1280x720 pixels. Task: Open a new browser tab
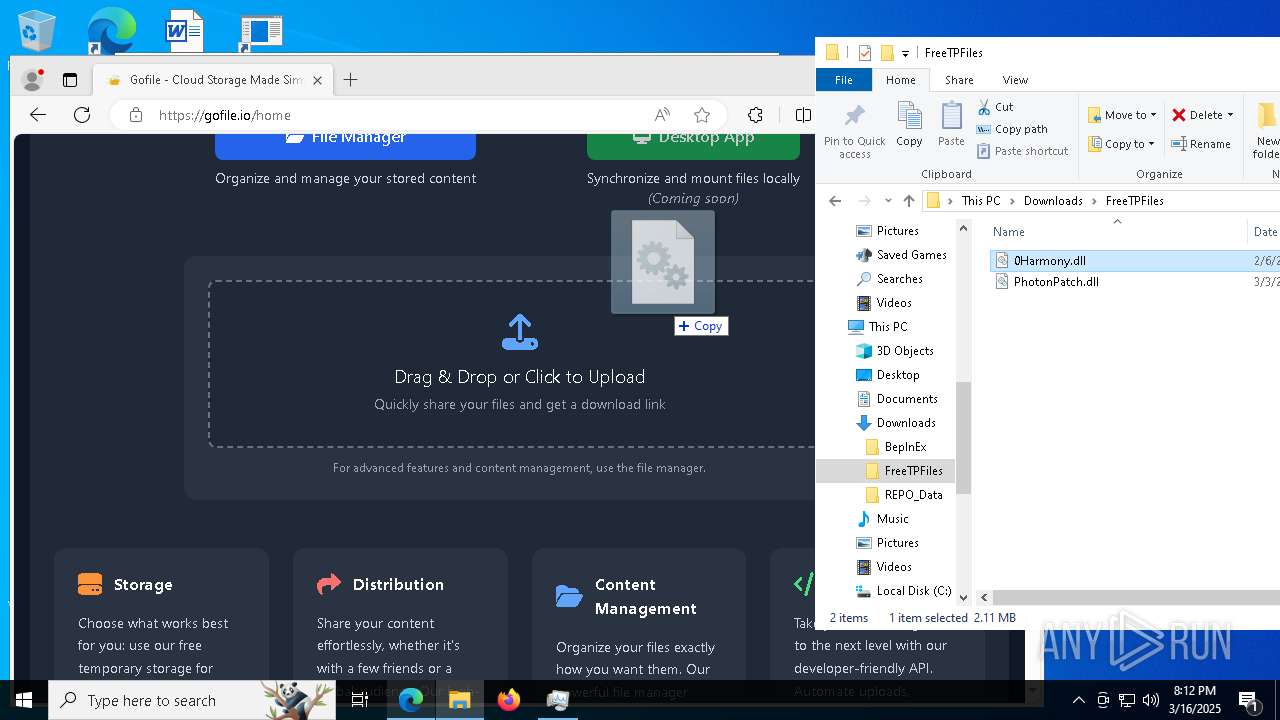350,80
